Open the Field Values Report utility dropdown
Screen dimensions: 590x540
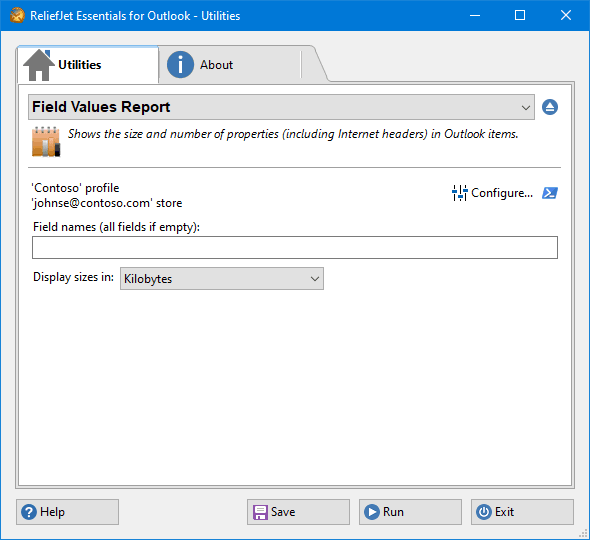point(281,107)
